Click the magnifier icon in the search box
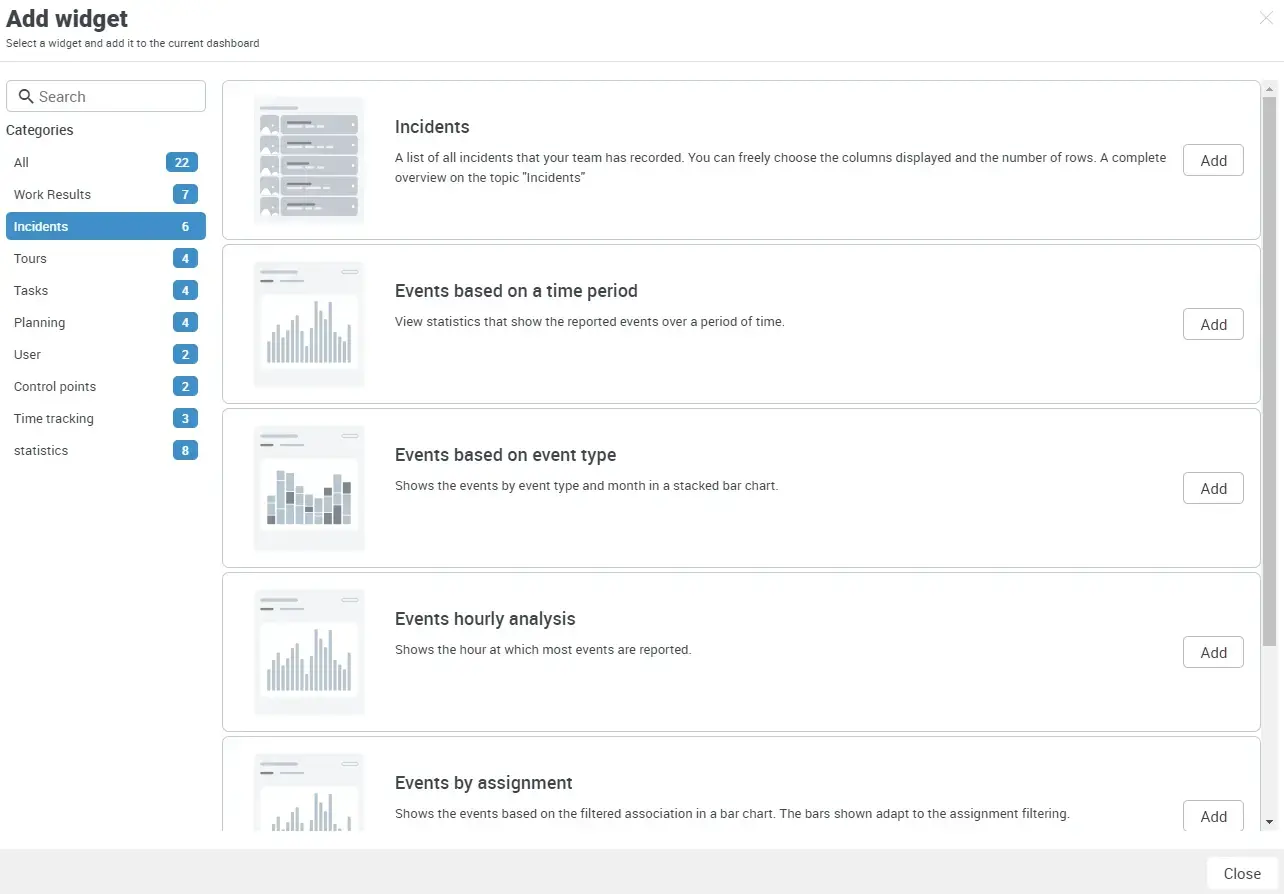The width and height of the screenshot is (1284, 894). pyautogui.click(x=26, y=96)
